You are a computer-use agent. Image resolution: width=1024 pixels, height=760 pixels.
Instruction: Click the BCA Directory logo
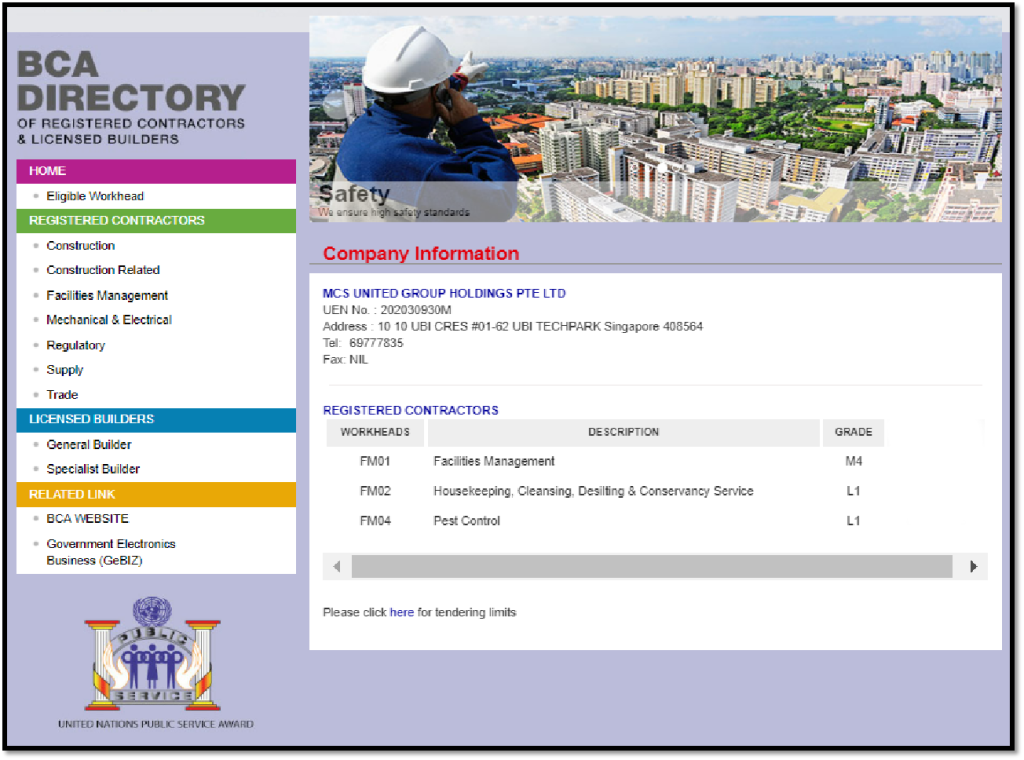click(131, 97)
